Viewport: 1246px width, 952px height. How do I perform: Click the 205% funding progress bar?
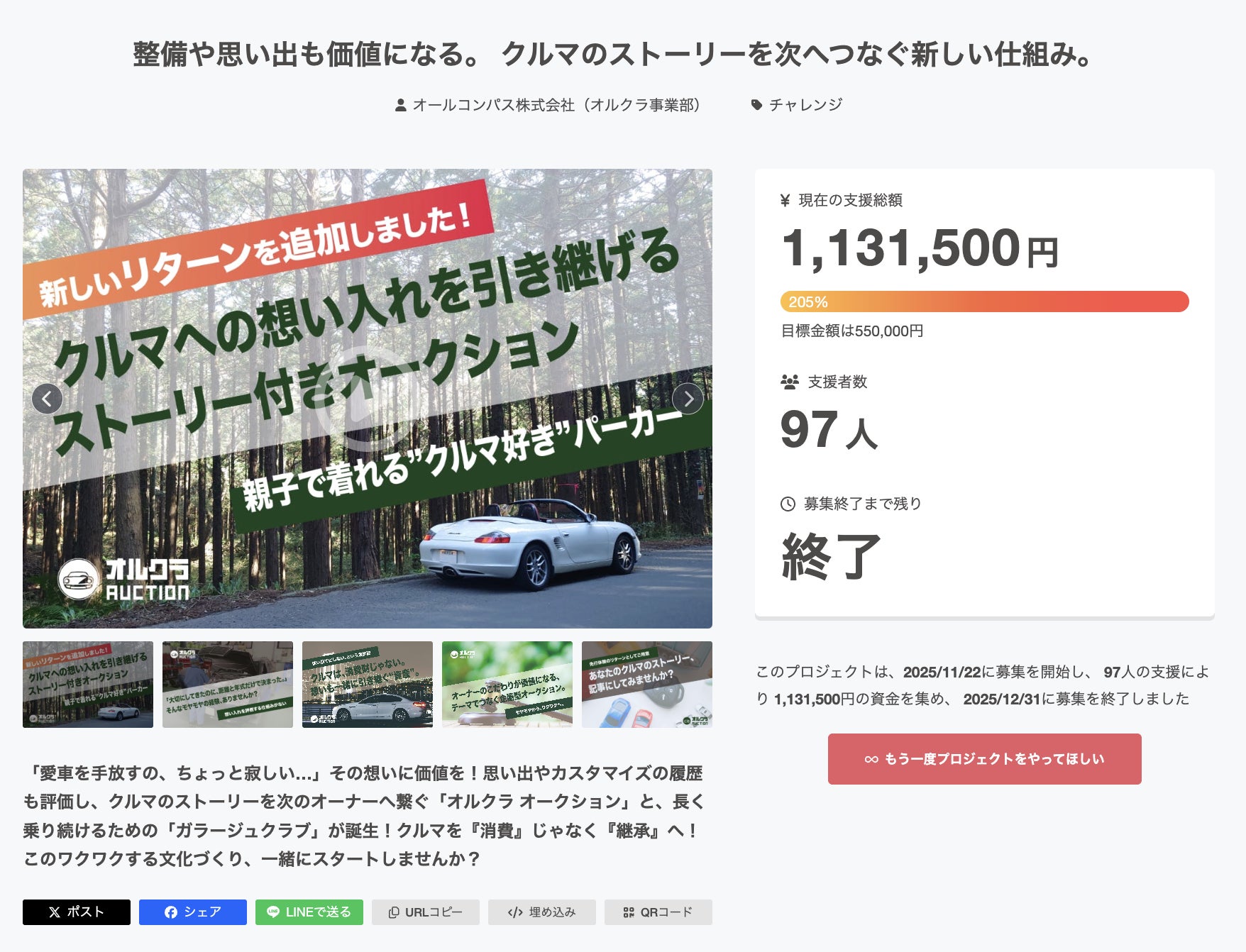(984, 301)
